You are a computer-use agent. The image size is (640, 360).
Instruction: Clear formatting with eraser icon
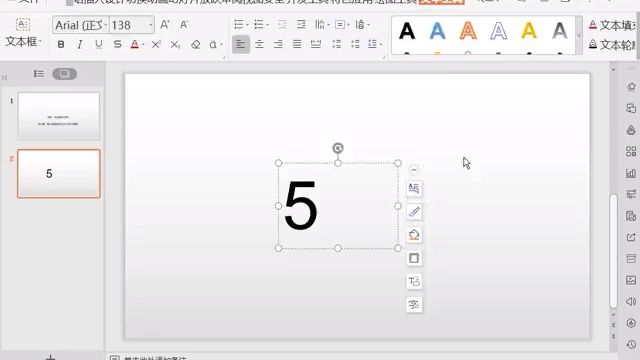(x=196, y=44)
